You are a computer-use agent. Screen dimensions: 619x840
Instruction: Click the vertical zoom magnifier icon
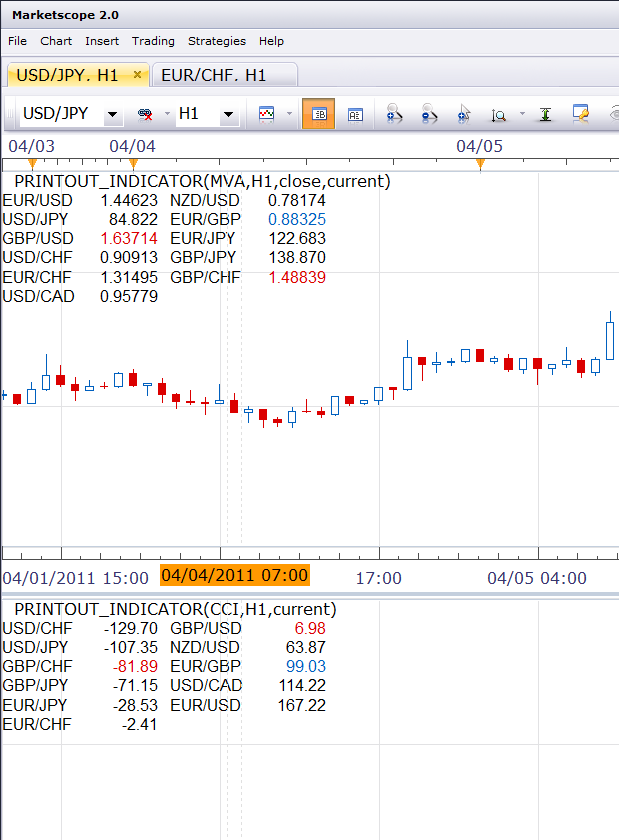point(498,115)
